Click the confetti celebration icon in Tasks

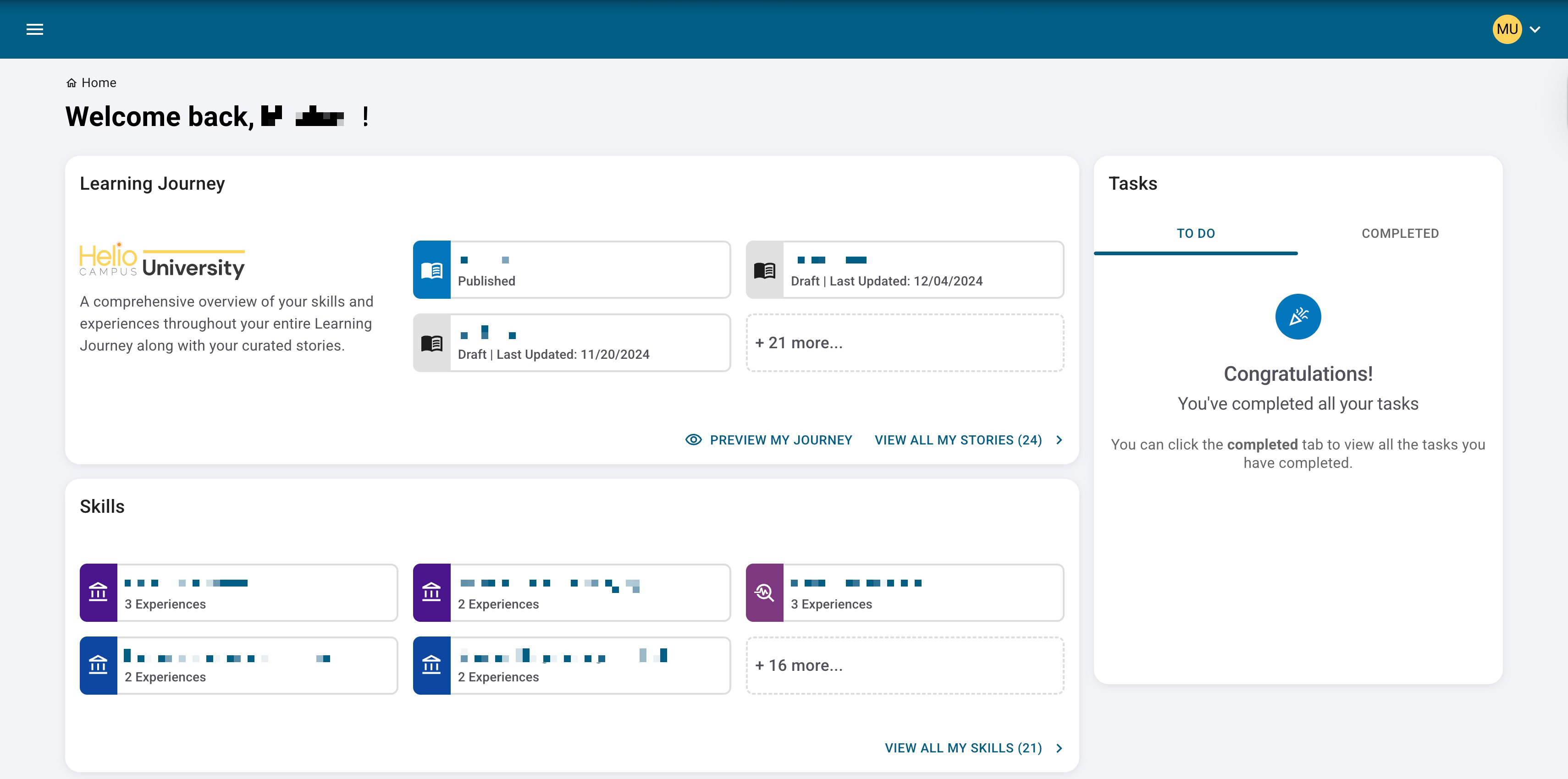[x=1298, y=317]
